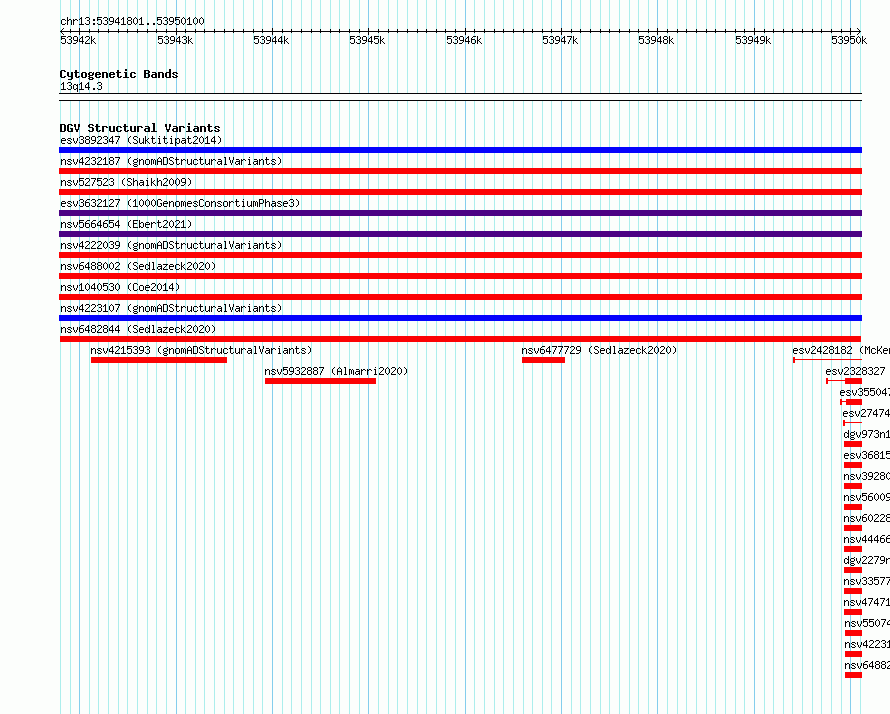Click the blue bar under esv3892347
Viewport: 890px width, 714px height.
460,150
